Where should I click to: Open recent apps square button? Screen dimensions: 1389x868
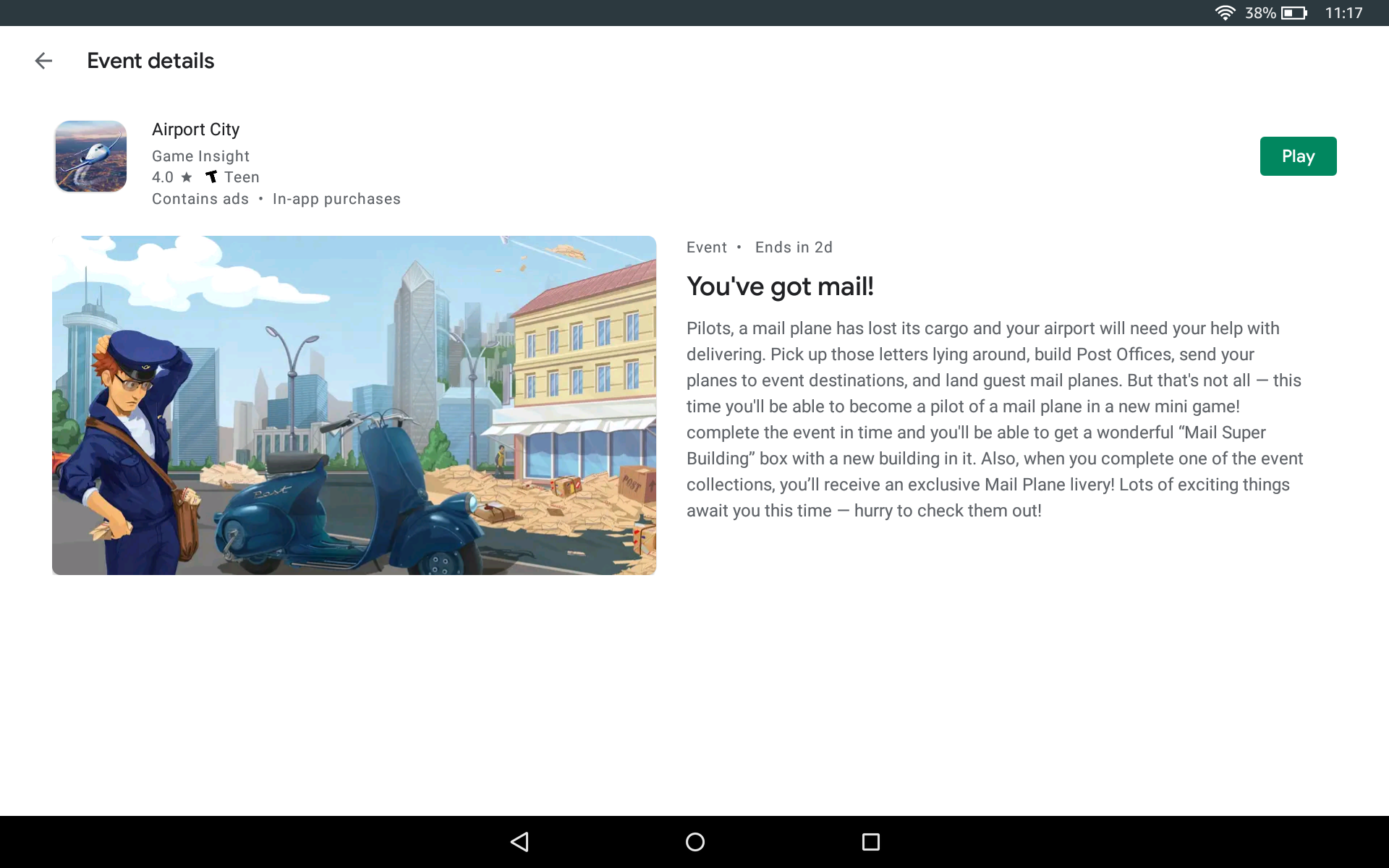point(871,842)
